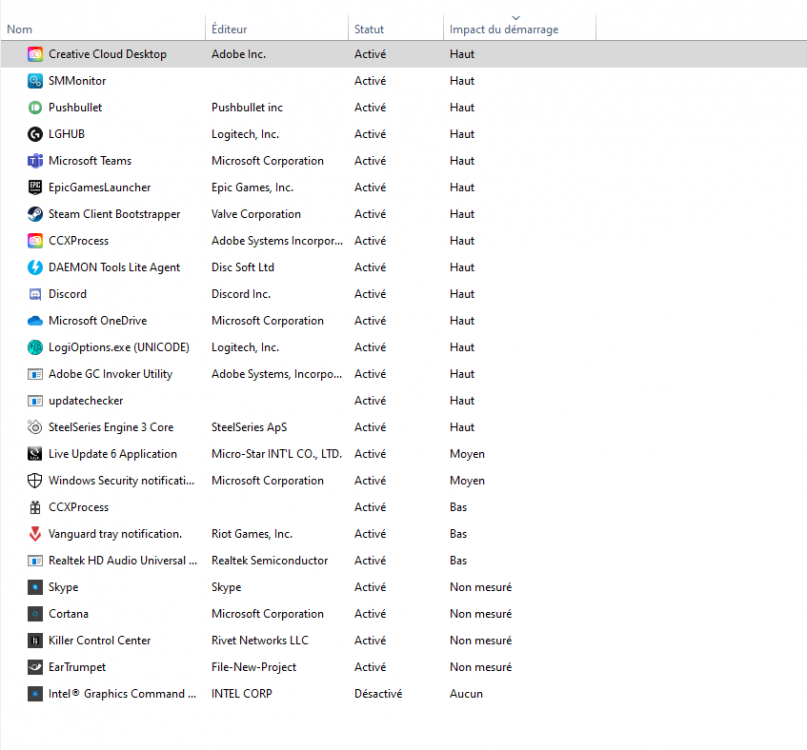Viewport: 807px width, 750px height.
Task: Select the Killer Control Center entry
Action: pos(101,641)
